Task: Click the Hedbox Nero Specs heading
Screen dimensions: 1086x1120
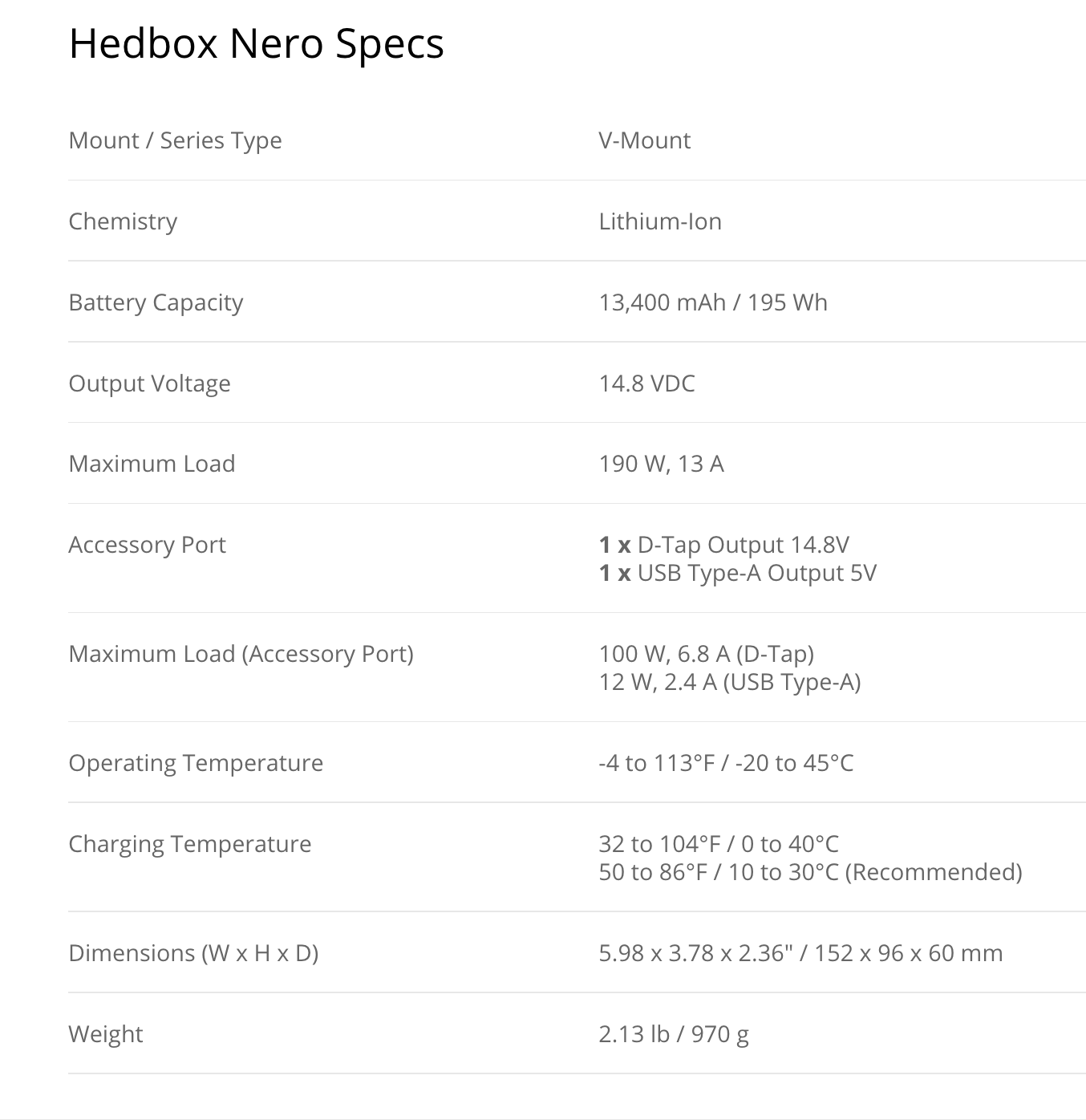Action: (x=256, y=43)
